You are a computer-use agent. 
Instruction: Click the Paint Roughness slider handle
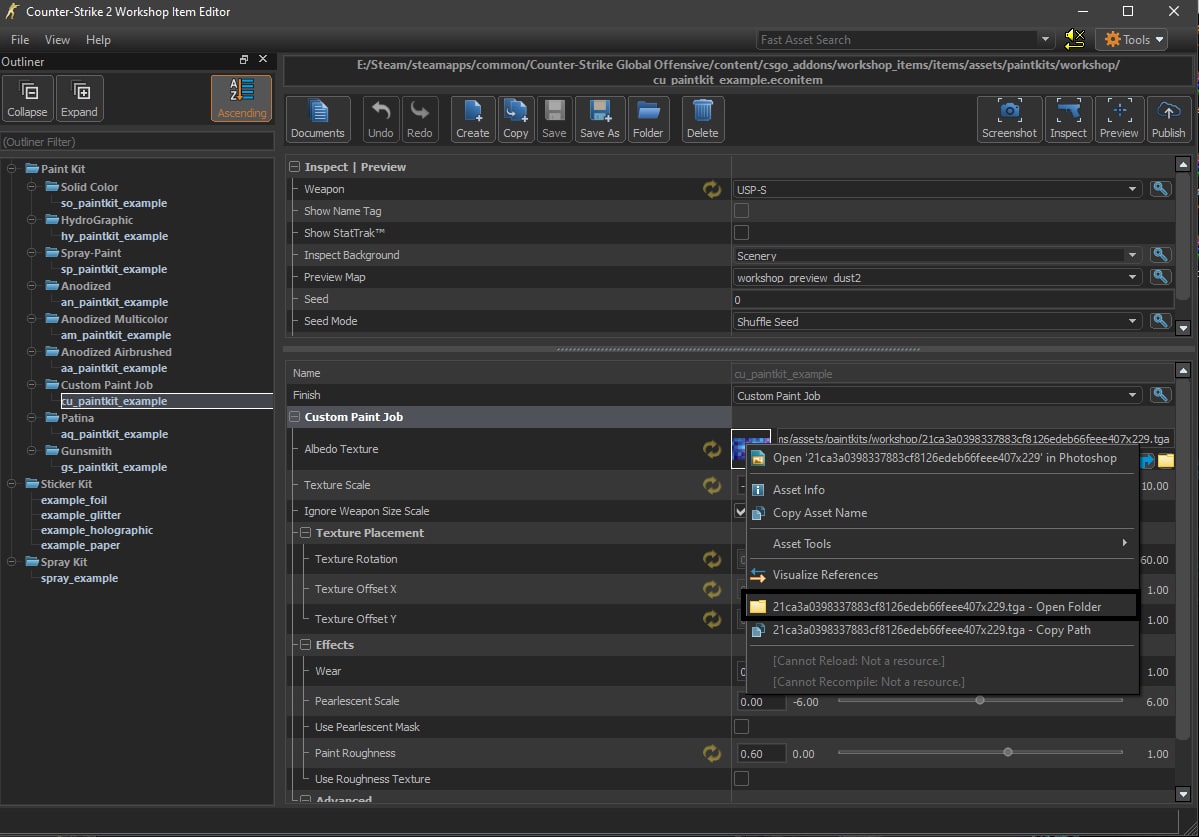click(1007, 753)
